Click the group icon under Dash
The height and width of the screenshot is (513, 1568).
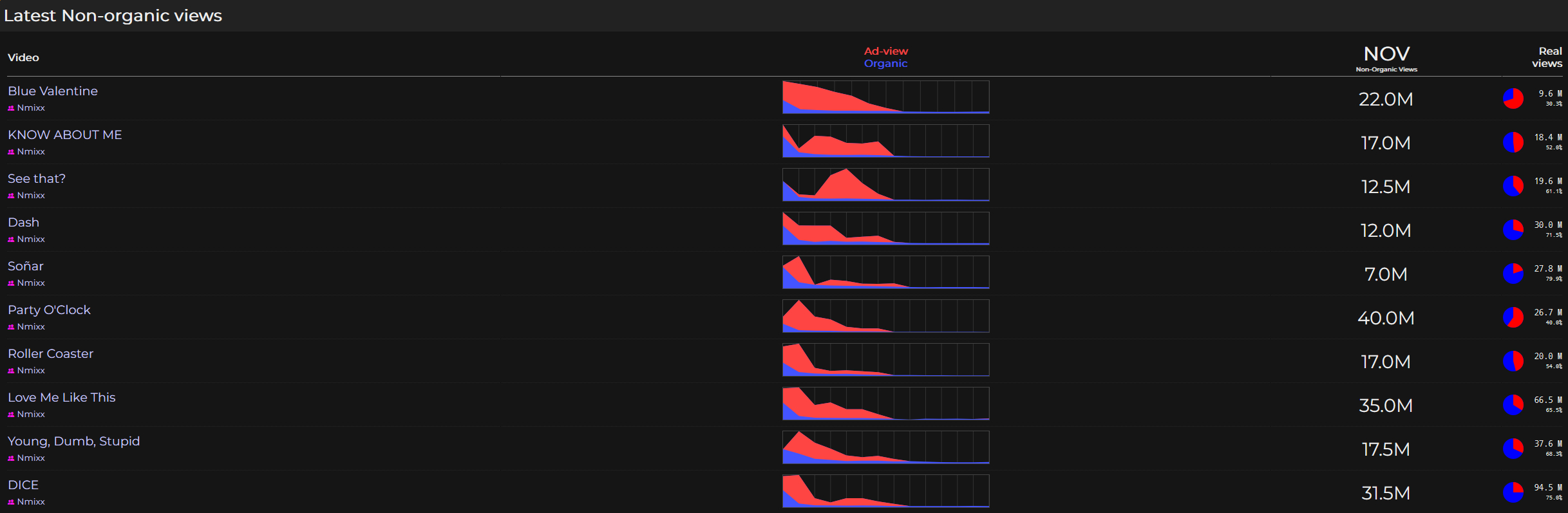click(11, 239)
